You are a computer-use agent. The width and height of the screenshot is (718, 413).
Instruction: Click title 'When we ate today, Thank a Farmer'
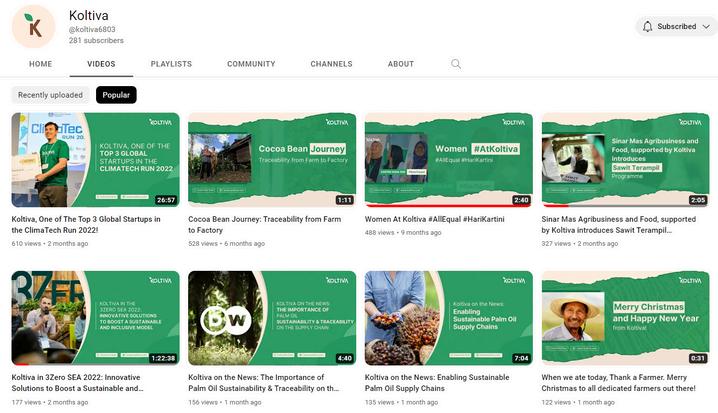[x=618, y=383]
